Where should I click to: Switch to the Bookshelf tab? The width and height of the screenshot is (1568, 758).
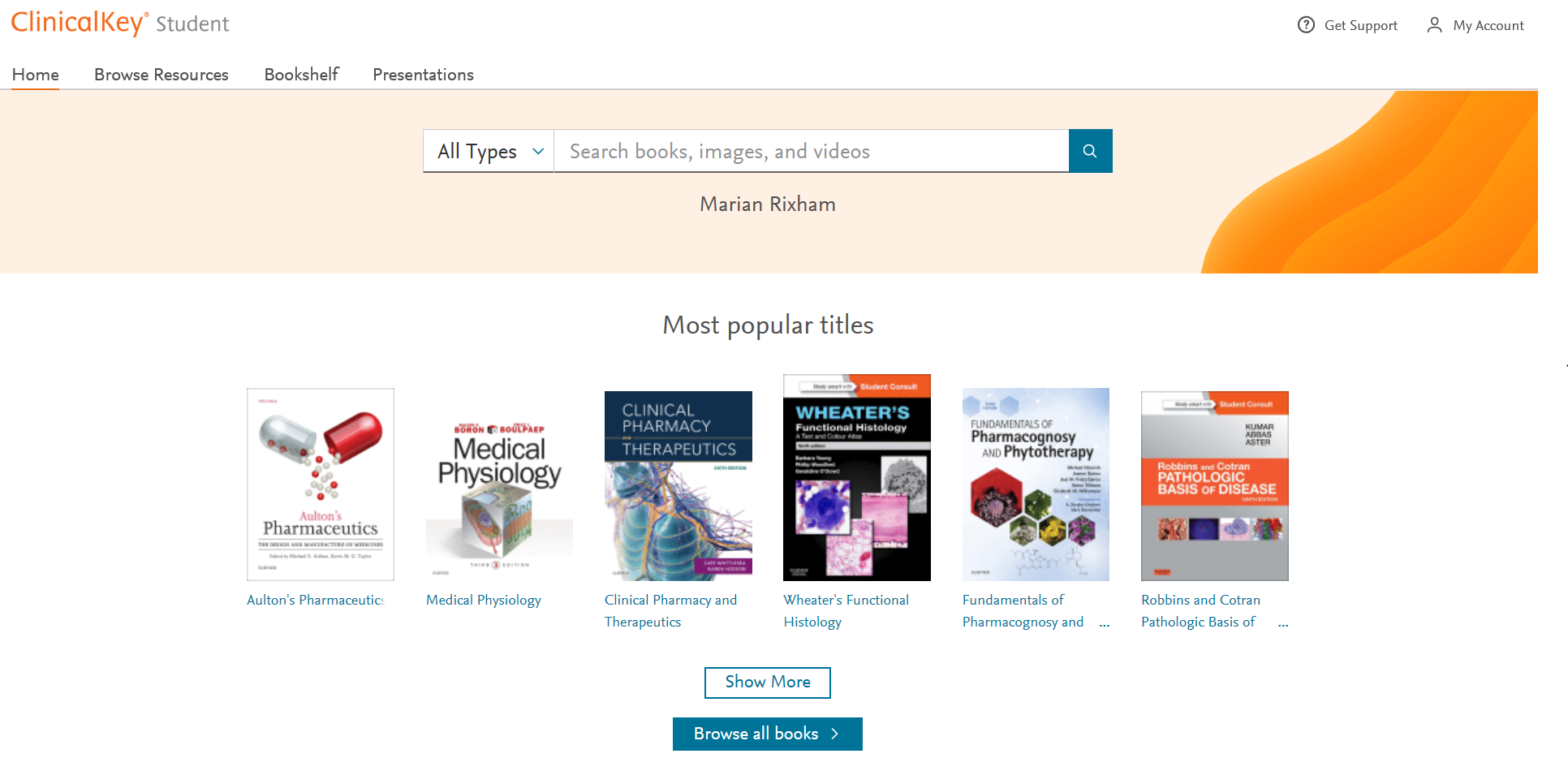click(x=301, y=75)
